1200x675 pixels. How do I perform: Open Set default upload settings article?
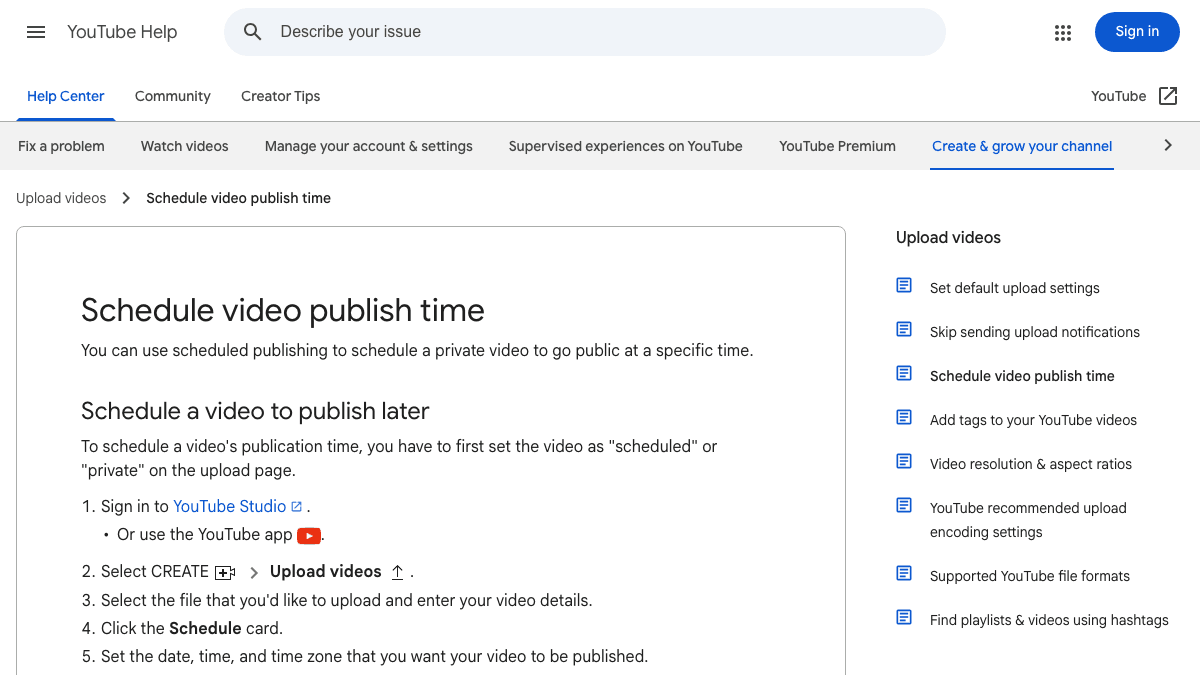[1015, 288]
